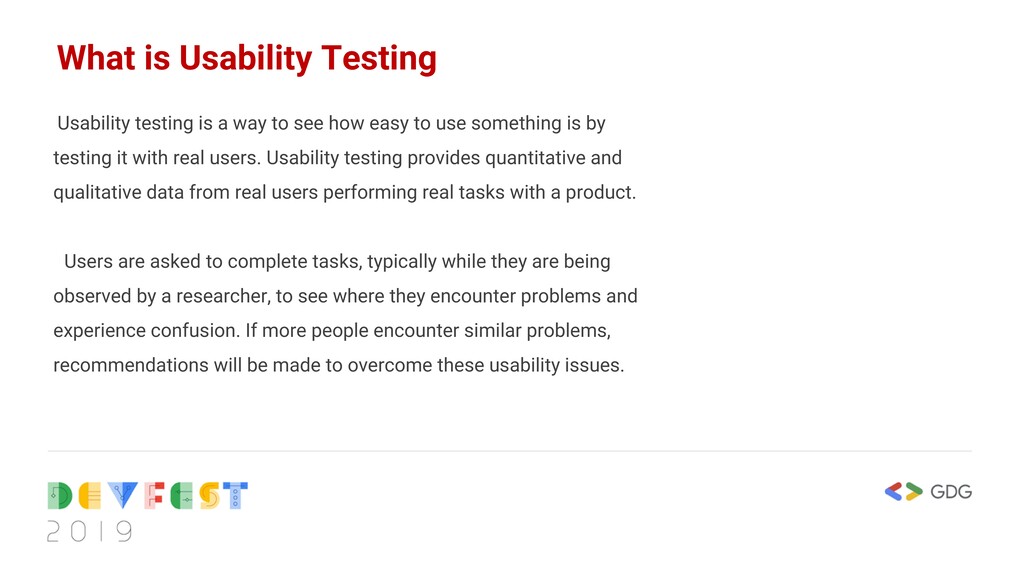Click the line starting 'recommendations will be made'

(x=339, y=366)
